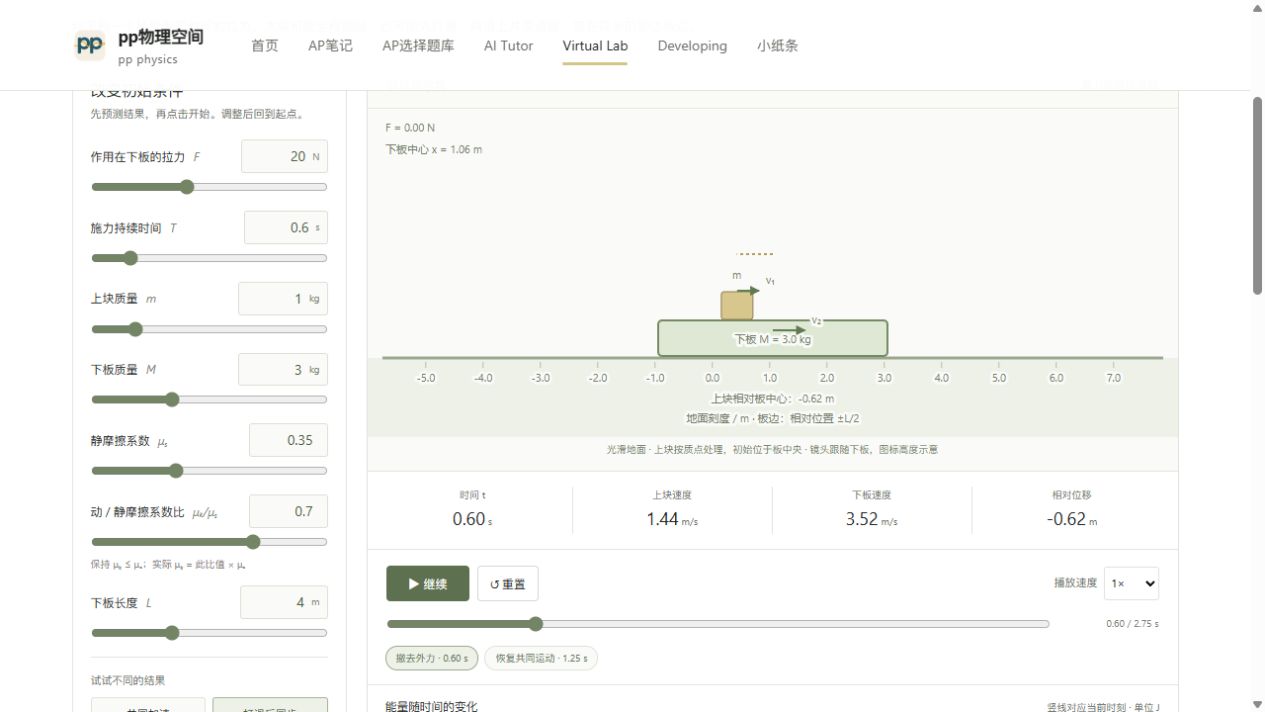
Task: Click the 施力持续时间 T slider handle
Action: (130, 258)
